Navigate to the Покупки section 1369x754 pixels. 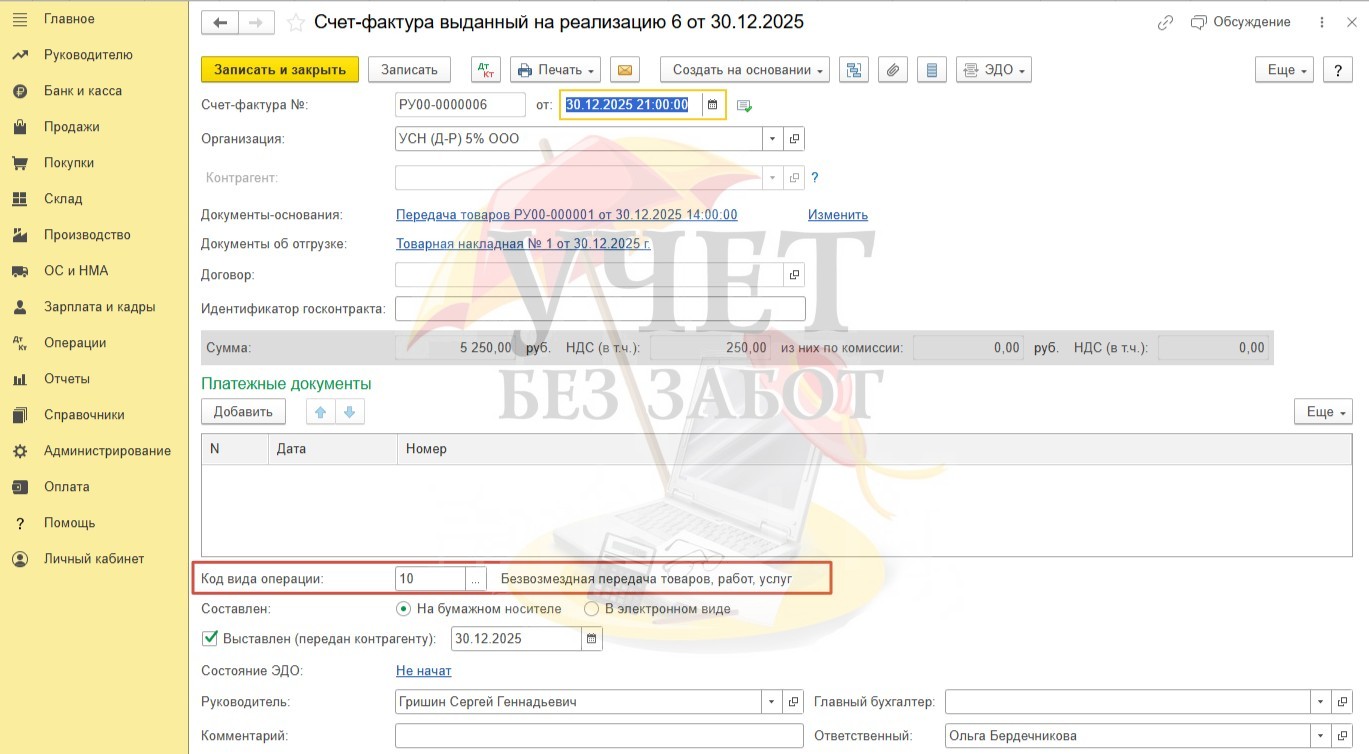[69, 163]
